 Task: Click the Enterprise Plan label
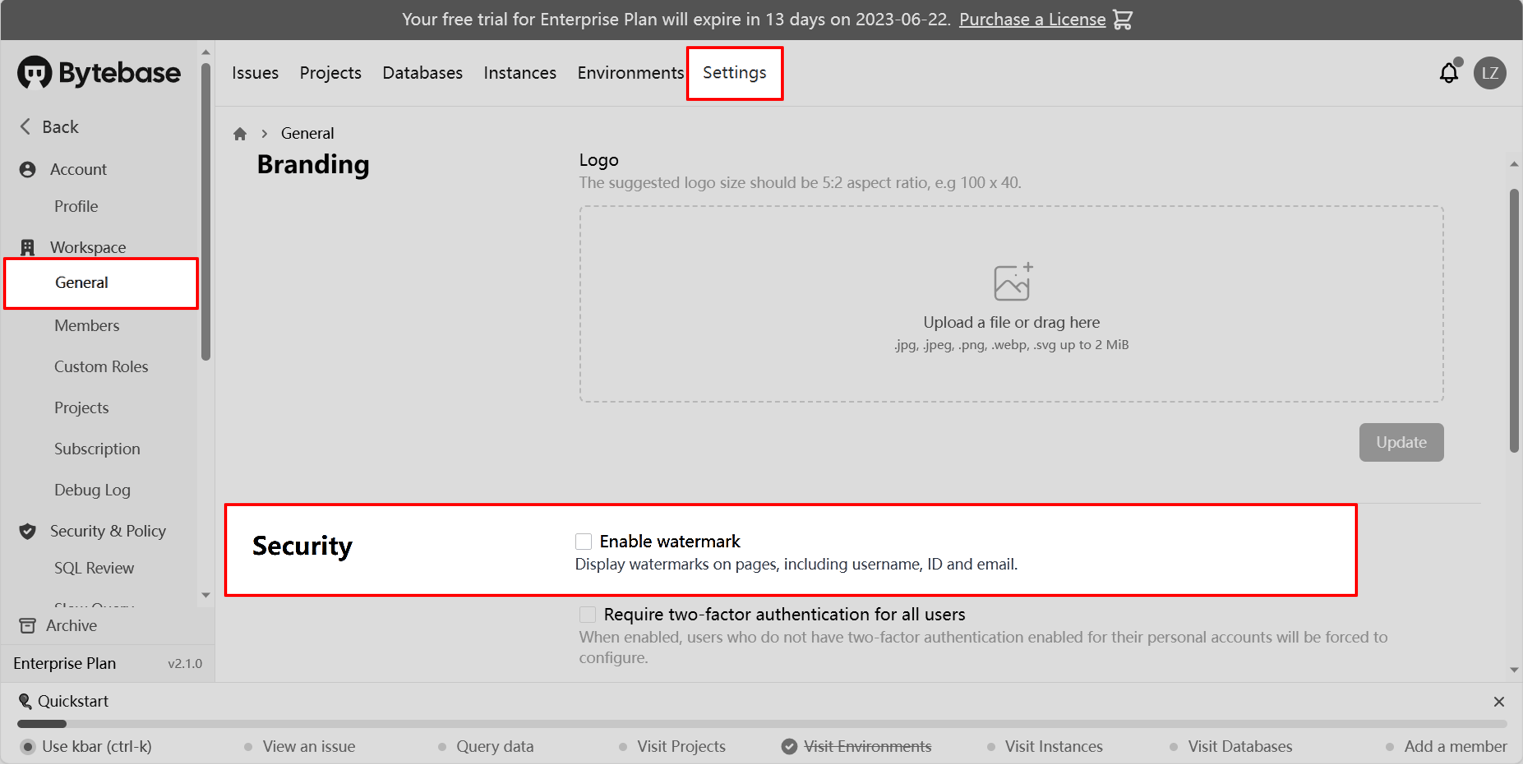pos(65,664)
